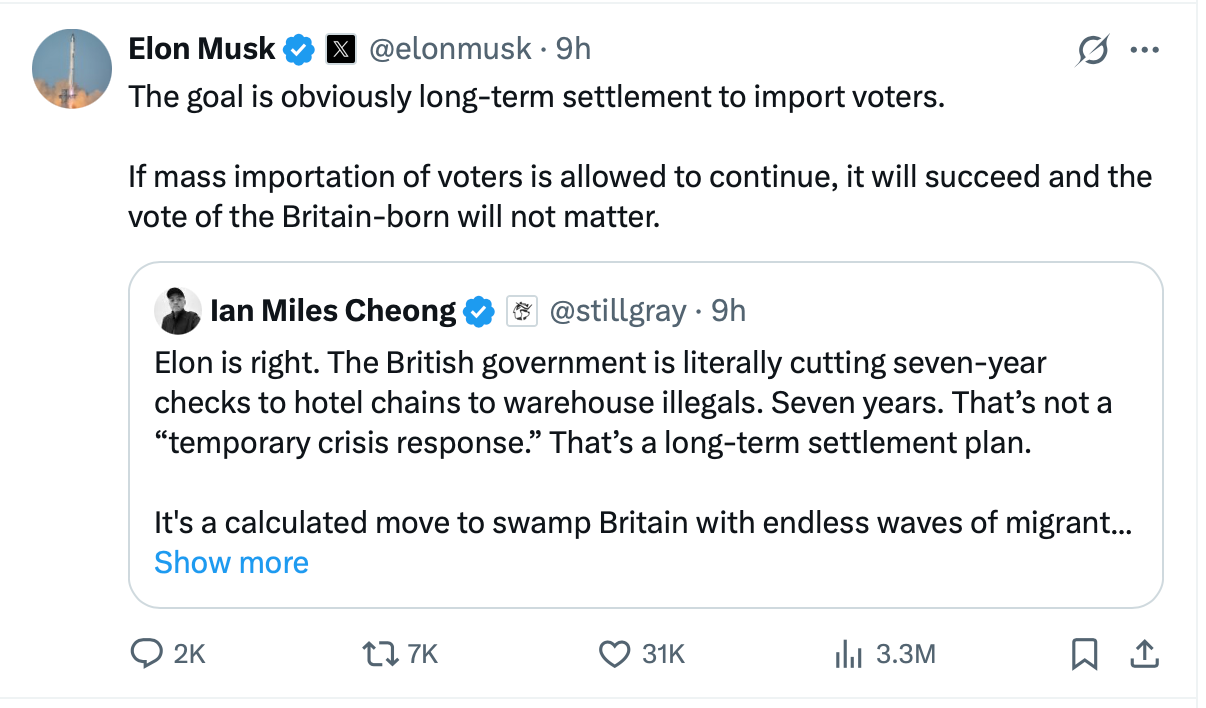Open the three-dot more options menu

[x=1143, y=49]
